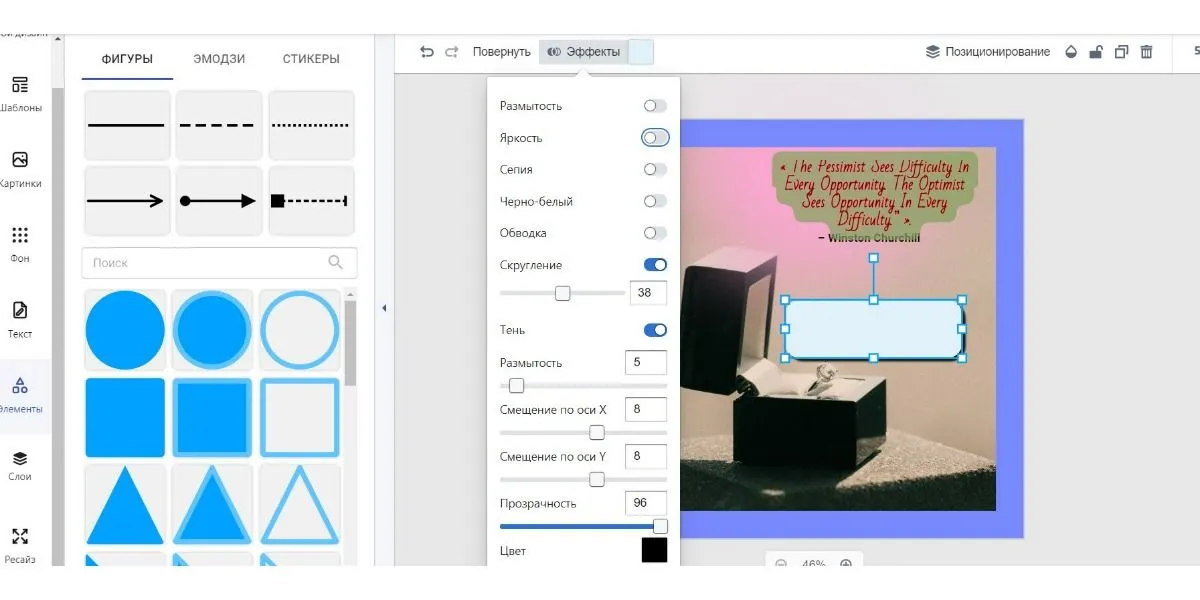
Task: Open the Text (Текст) sidebar section
Action: [x=20, y=320]
